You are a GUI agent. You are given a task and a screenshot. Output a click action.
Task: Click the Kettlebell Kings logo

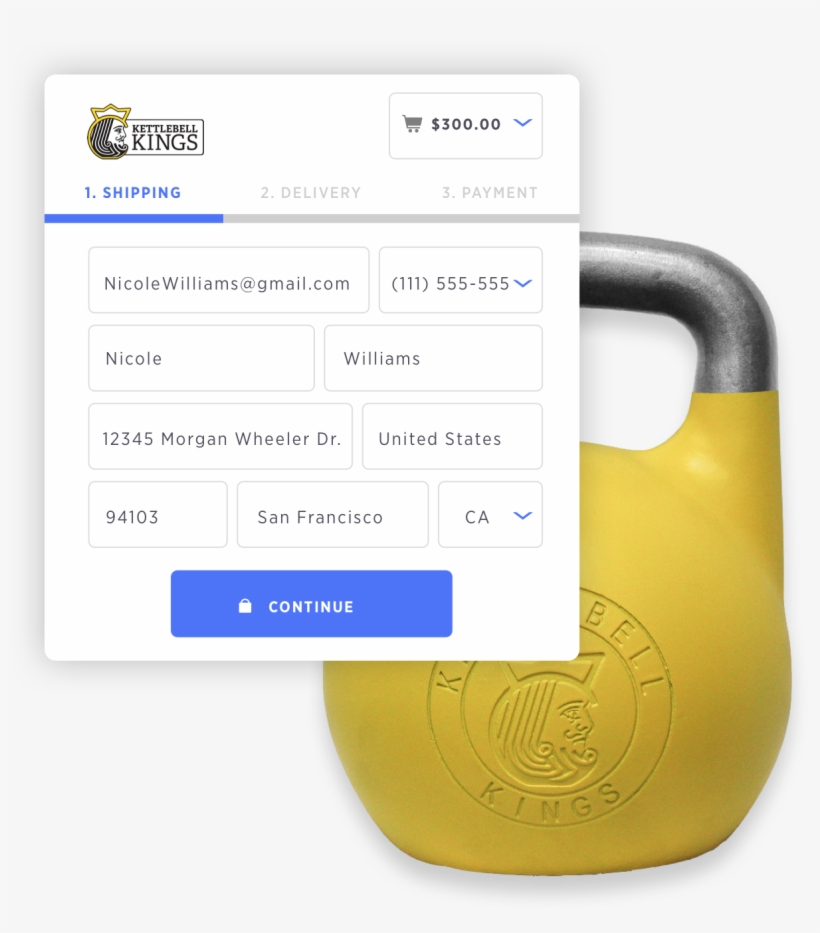click(x=146, y=132)
